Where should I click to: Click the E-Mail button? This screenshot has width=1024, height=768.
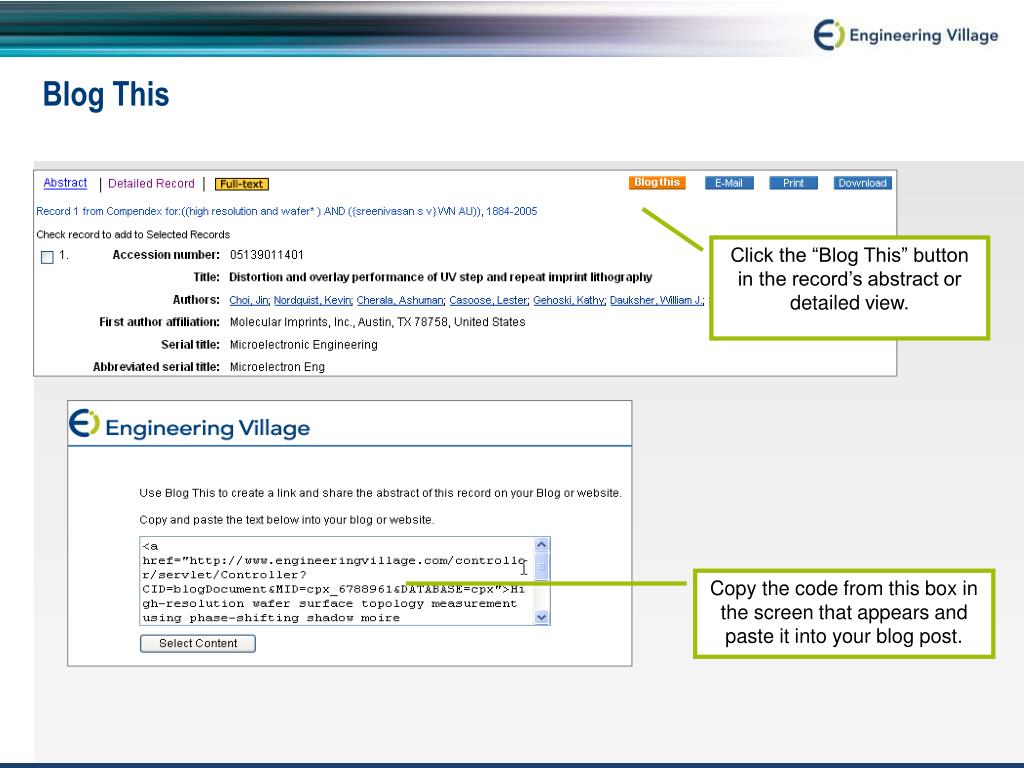pos(729,184)
